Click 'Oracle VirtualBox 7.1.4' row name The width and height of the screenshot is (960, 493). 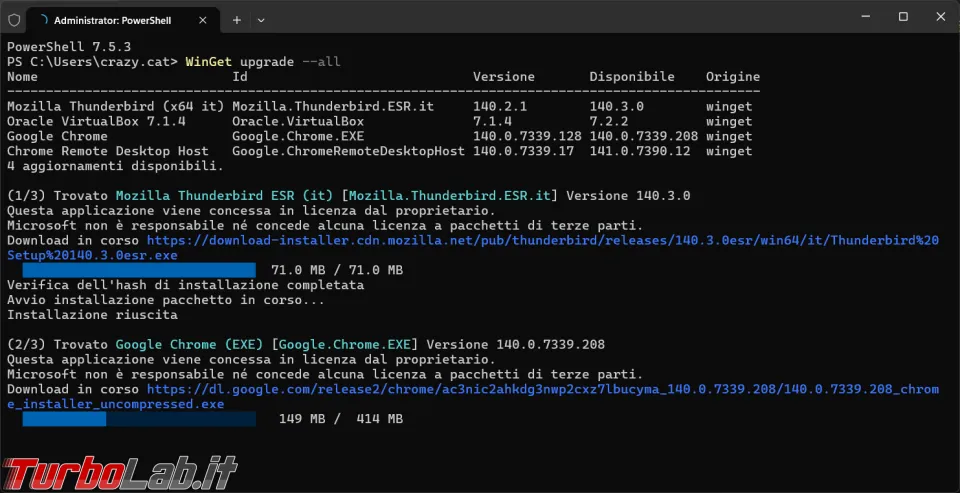[x=96, y=121]
